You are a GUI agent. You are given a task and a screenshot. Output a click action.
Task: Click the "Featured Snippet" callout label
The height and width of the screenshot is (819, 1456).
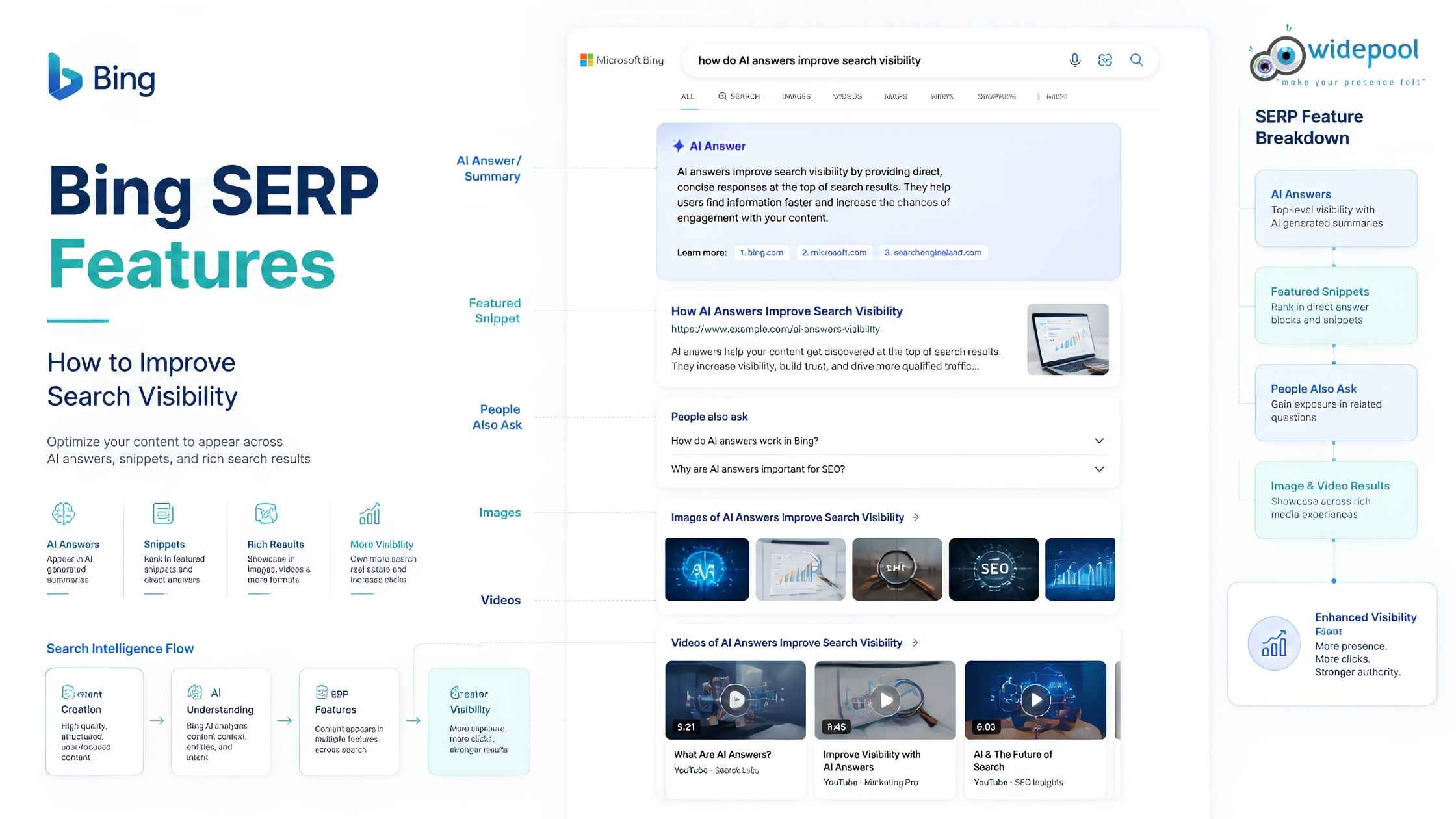point(495,311)
